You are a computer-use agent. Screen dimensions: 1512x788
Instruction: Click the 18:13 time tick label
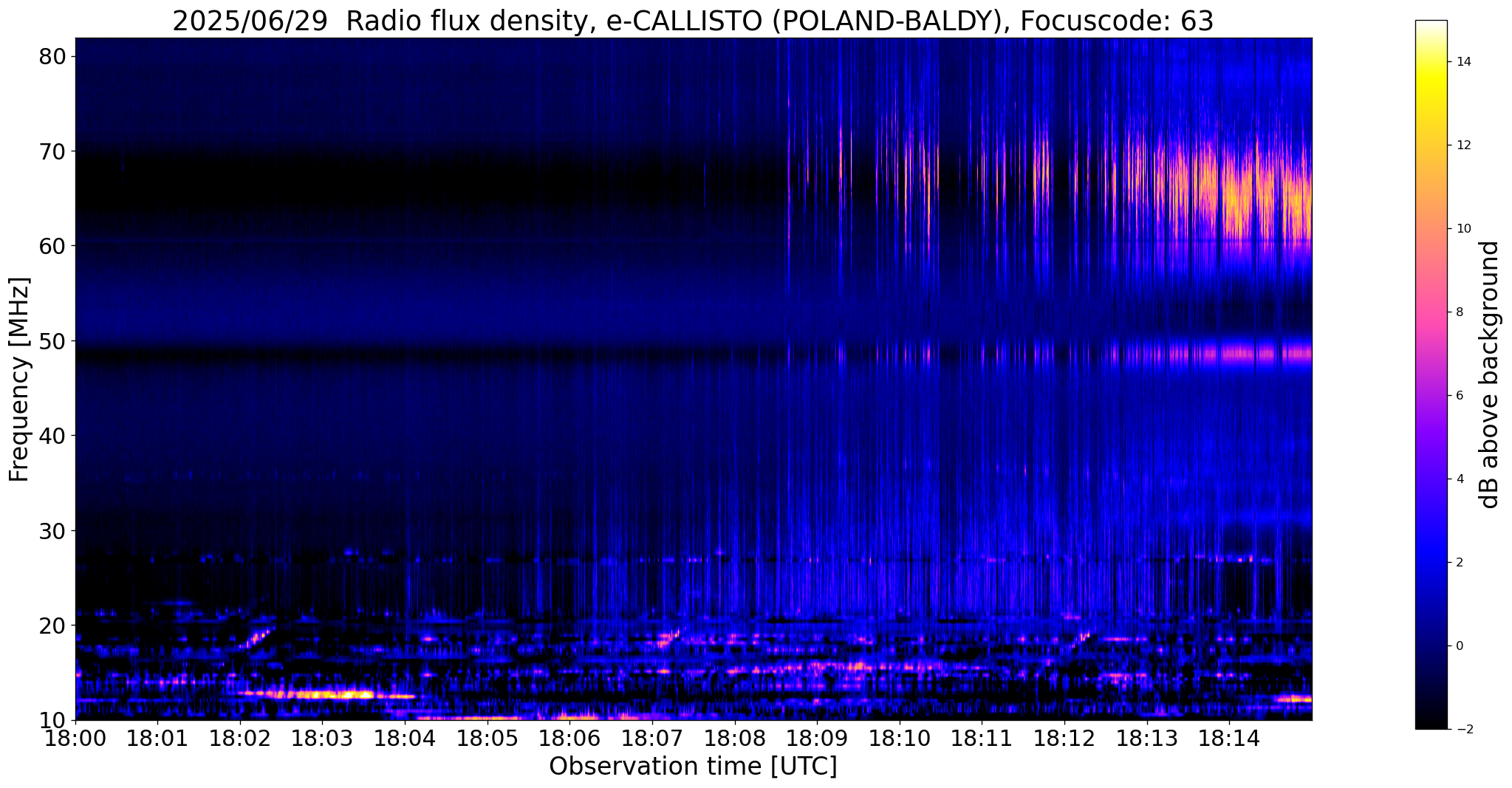(x=1146, y=738)
